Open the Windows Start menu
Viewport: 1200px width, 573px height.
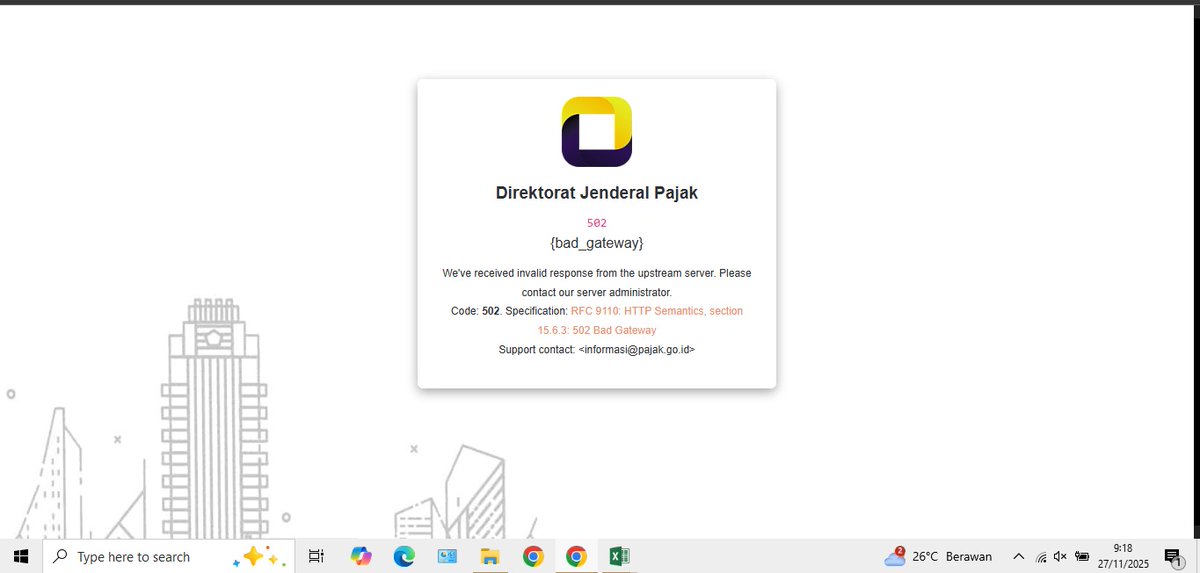(x=20, y=556)
